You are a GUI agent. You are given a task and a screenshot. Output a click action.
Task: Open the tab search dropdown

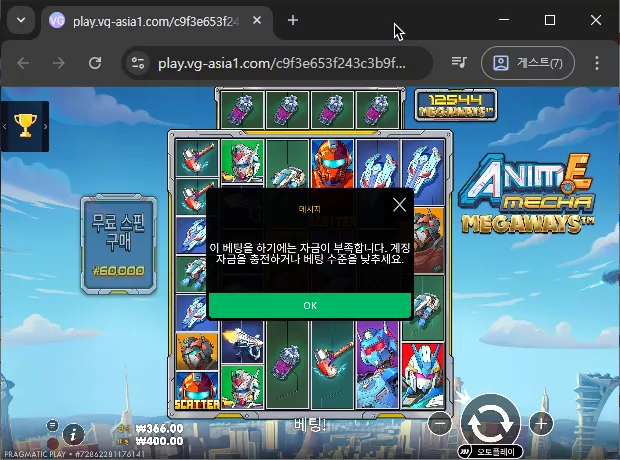[x=21, y=20]
